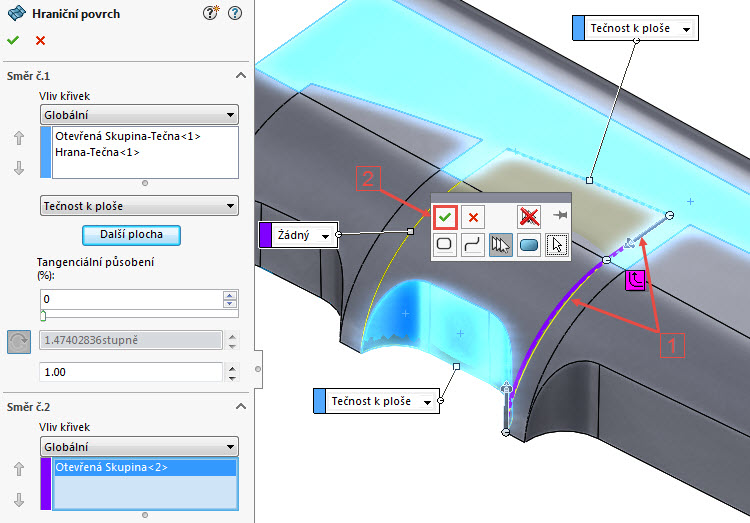Increase the 1.00 value with up arrow
The width and height of the screenshot is (750, 523).
point(232,368)
